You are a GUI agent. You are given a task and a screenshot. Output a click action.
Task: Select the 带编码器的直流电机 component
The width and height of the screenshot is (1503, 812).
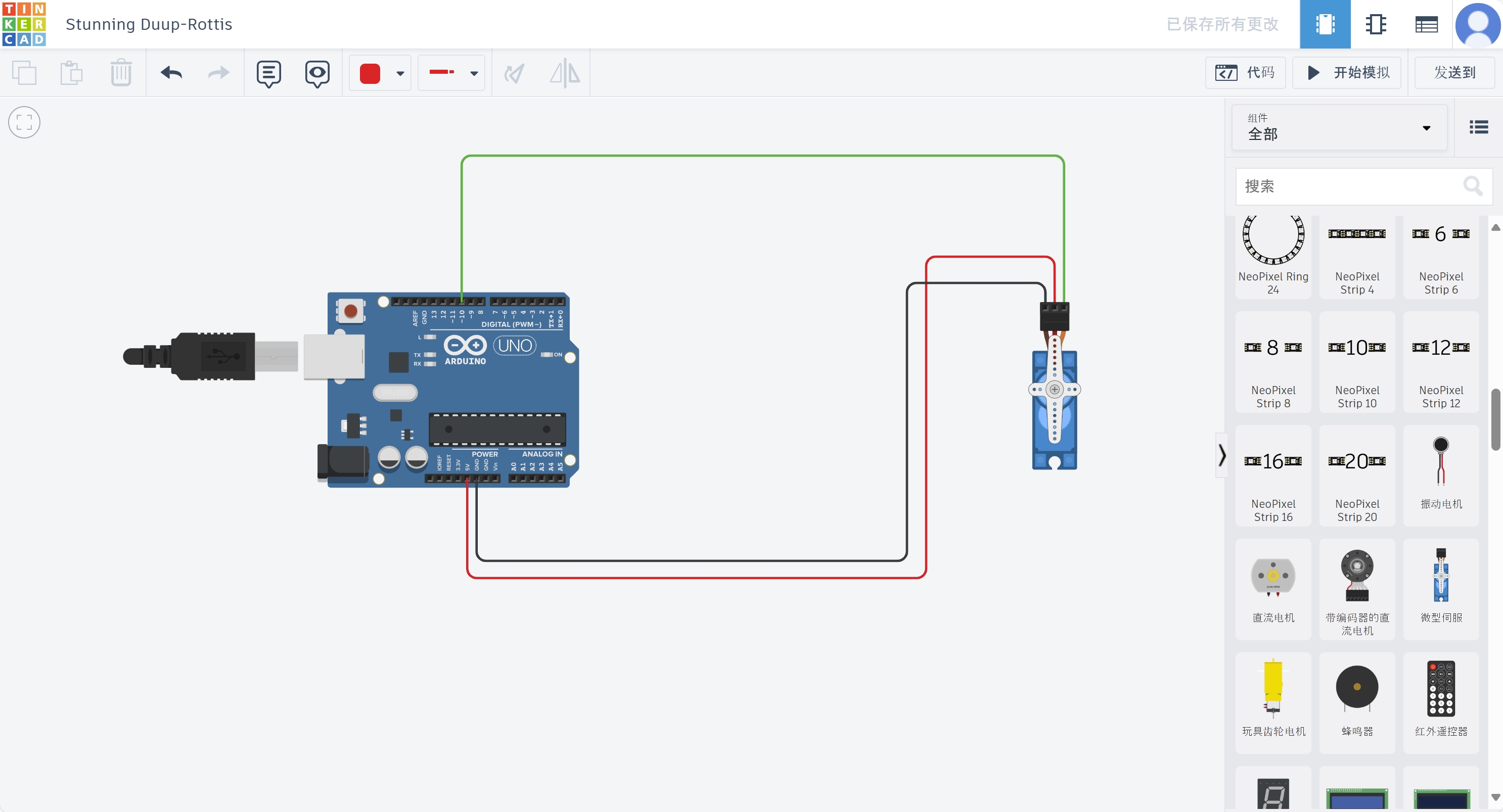(1357, 589)
